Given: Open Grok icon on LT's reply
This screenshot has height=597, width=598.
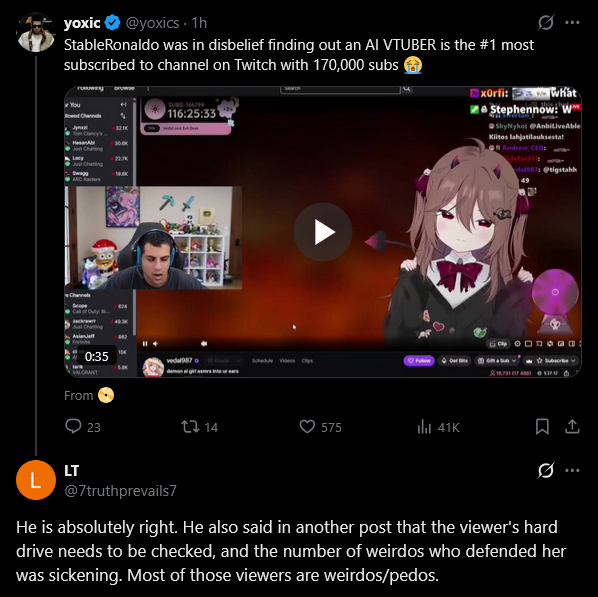Looking at the screenshot, I should [546, 470].
